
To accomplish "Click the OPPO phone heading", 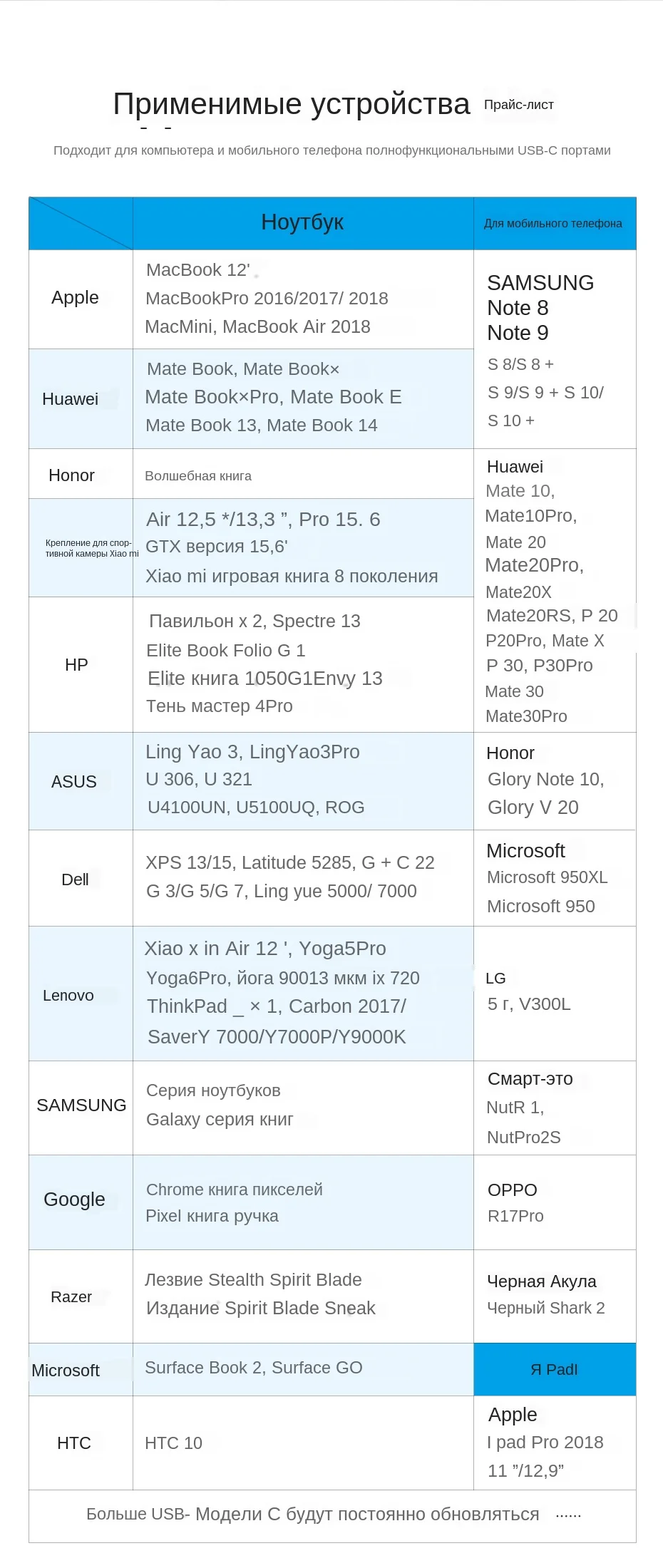I will [512, 1190].
